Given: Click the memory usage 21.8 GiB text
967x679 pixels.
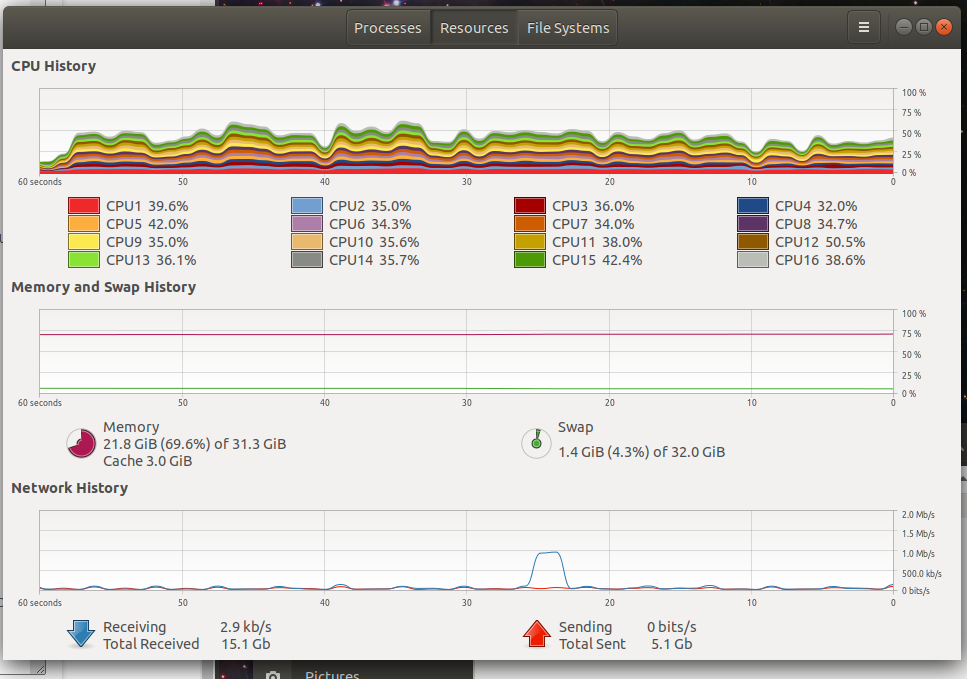Looking at the screenshot, I should 194,444.
